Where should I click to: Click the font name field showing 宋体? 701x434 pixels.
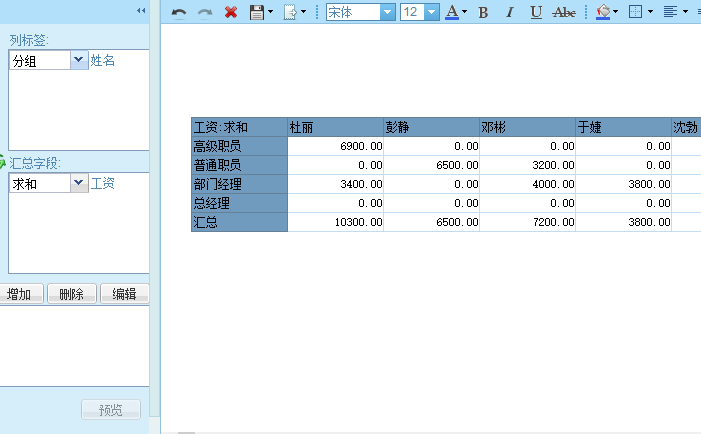[353, 12]
